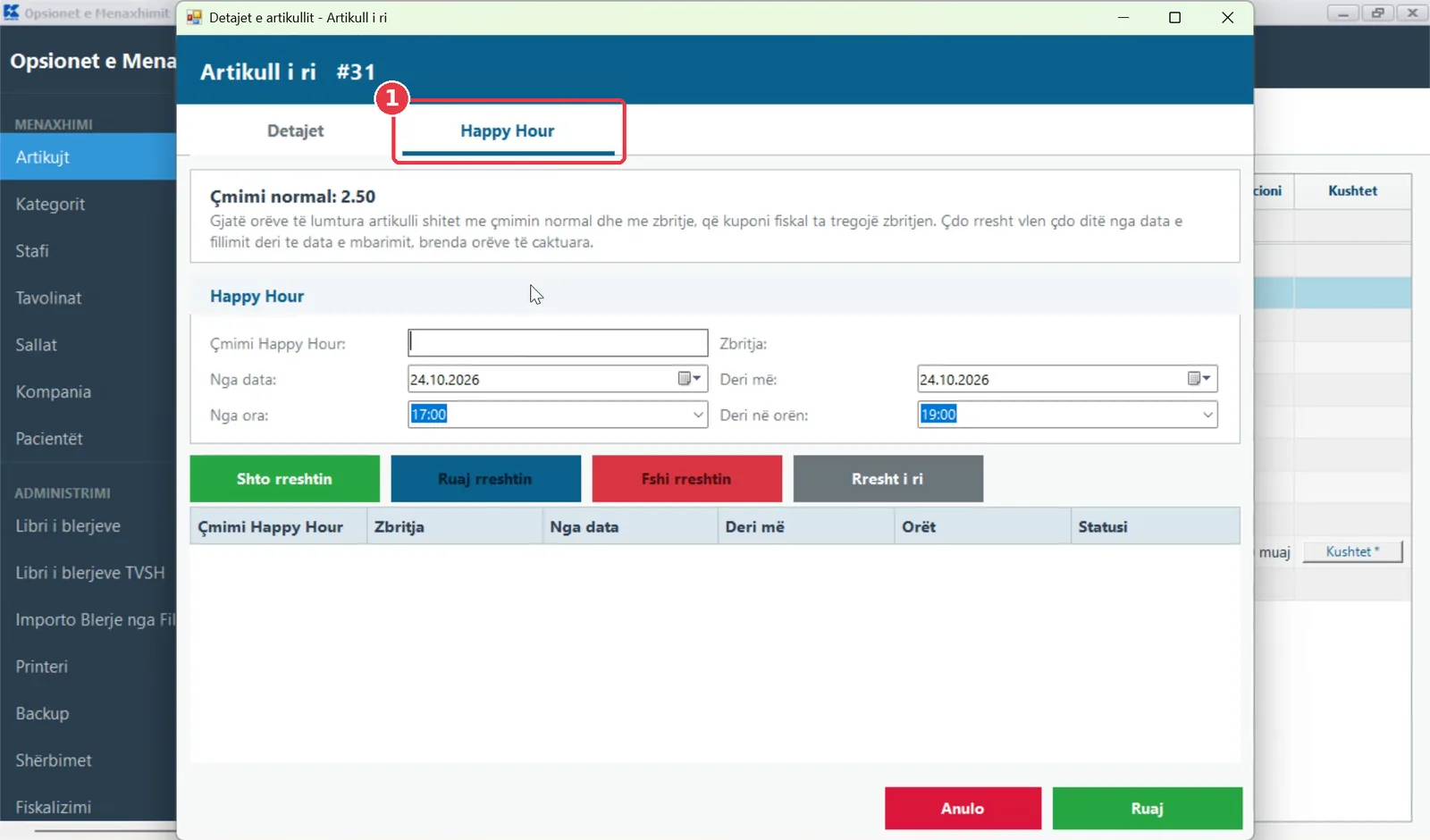Click the Nga data column header
The width and height of the screenshot is (1430, 840).
[630, 526]
